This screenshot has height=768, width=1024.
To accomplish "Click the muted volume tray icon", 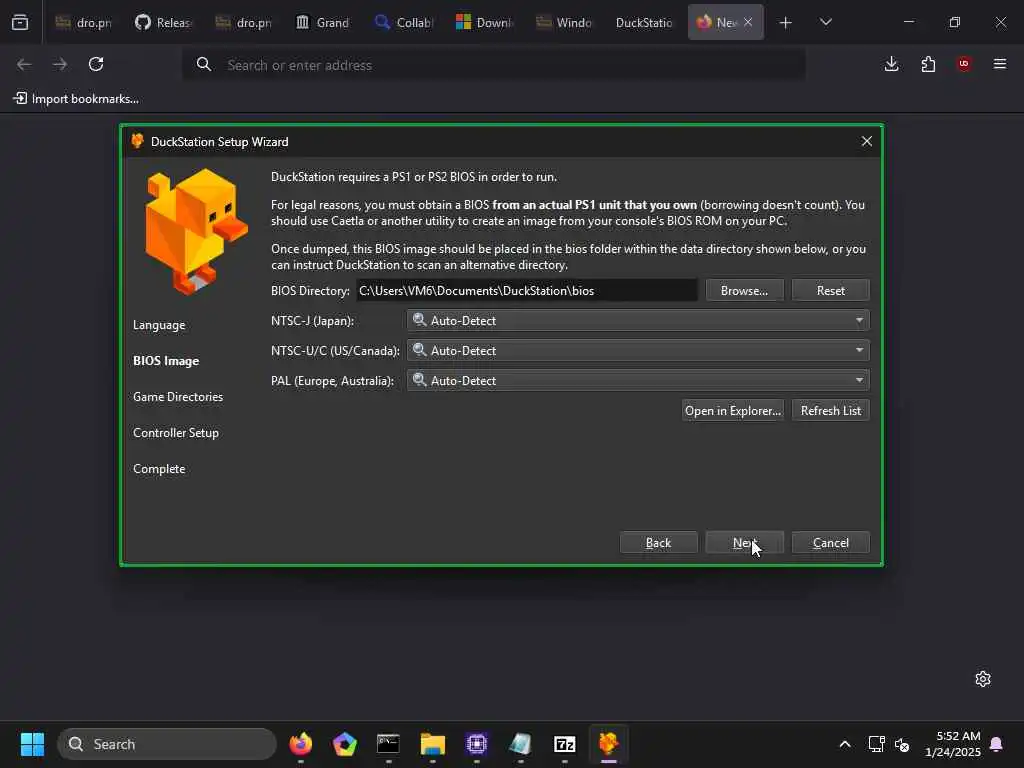I will coord(903,744).
